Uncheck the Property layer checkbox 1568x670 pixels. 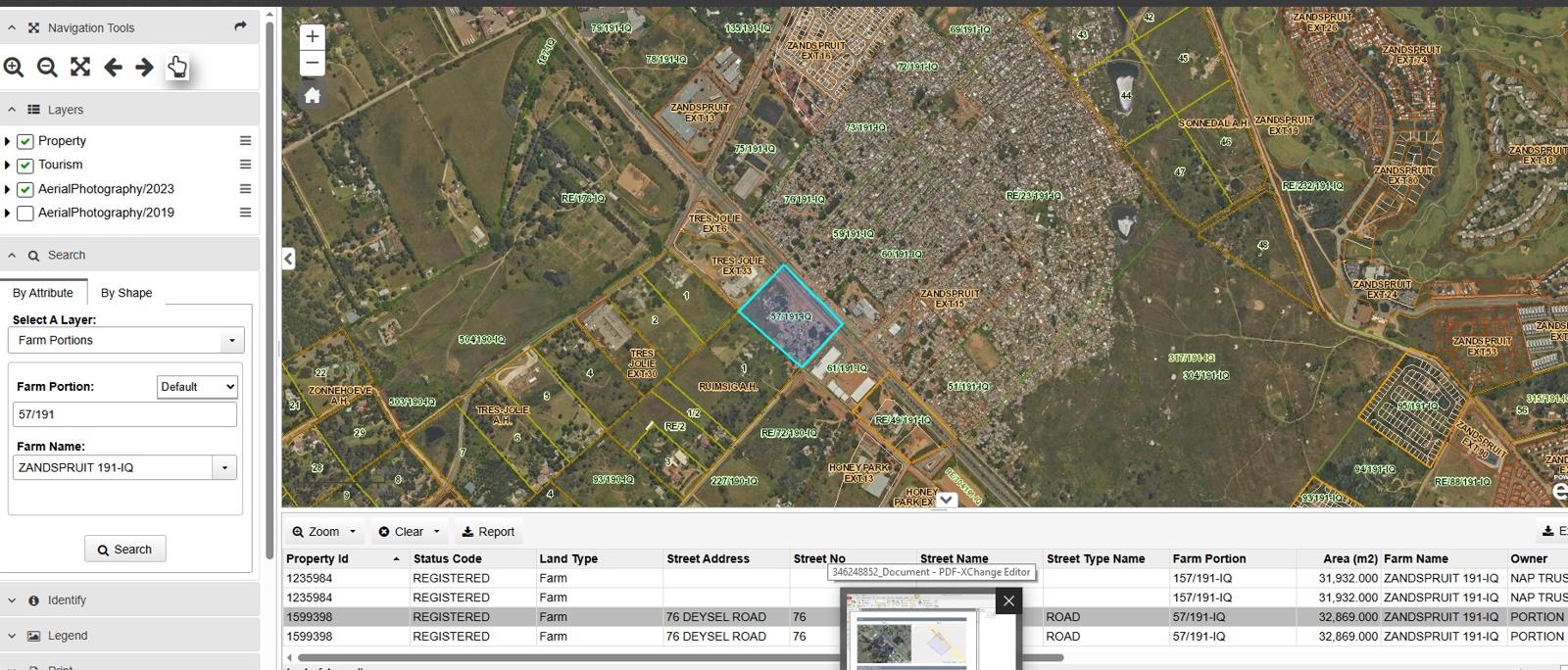coord(25,141)
